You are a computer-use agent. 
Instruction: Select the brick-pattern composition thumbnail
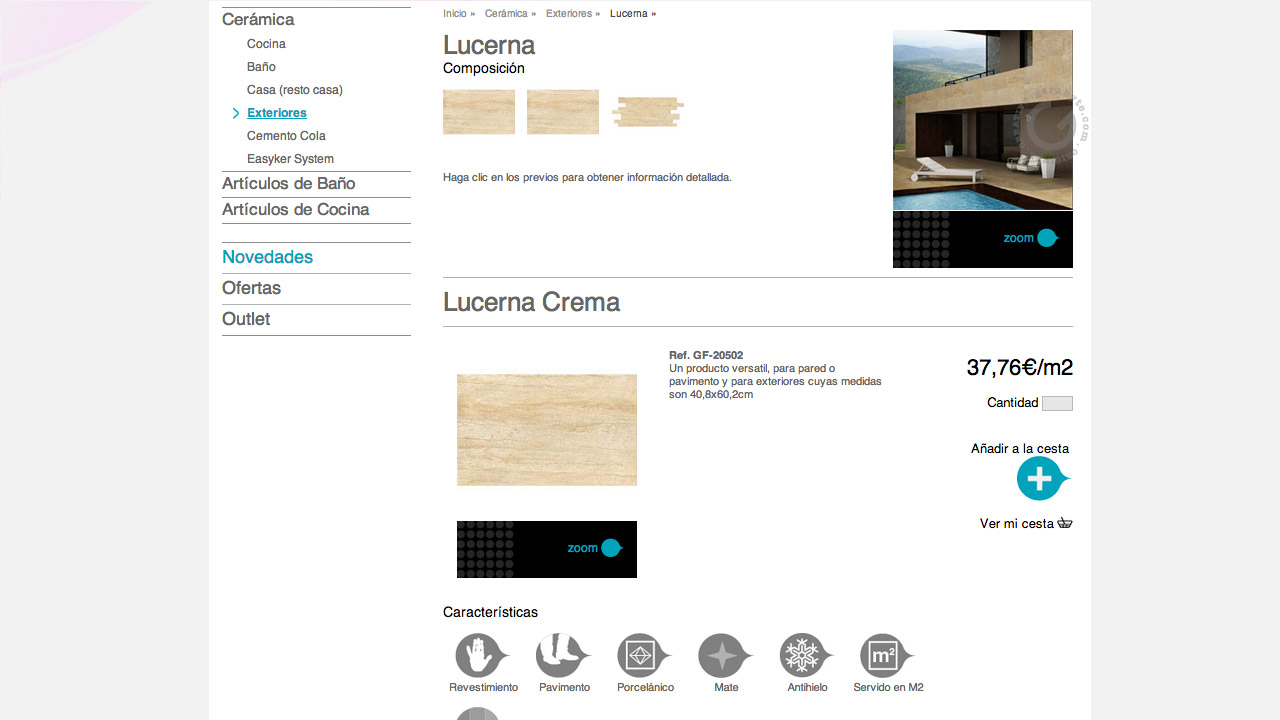click(648, 112)
